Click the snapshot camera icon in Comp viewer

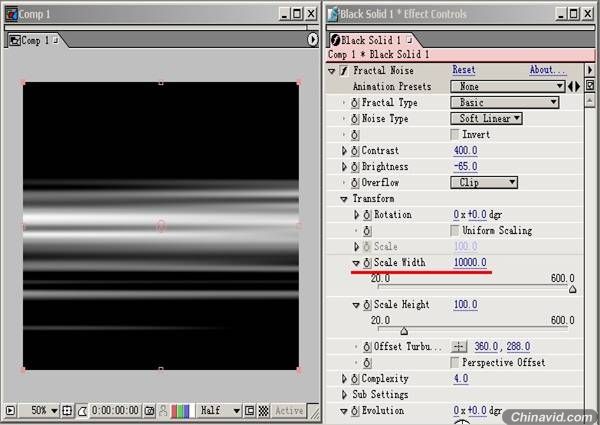pos(149,411)
